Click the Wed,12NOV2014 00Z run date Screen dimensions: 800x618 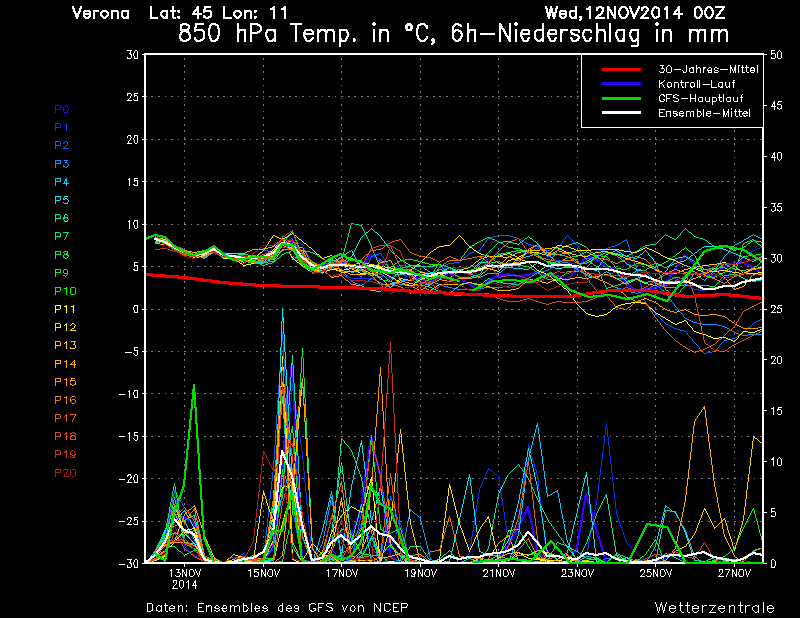tap(635, 13)
